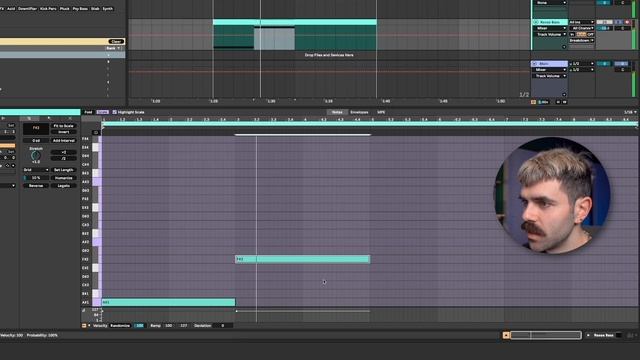This screenshot has width=640, height=360.
Task: Click the orange automation lock icon below Main track
Action: point(533,102)
